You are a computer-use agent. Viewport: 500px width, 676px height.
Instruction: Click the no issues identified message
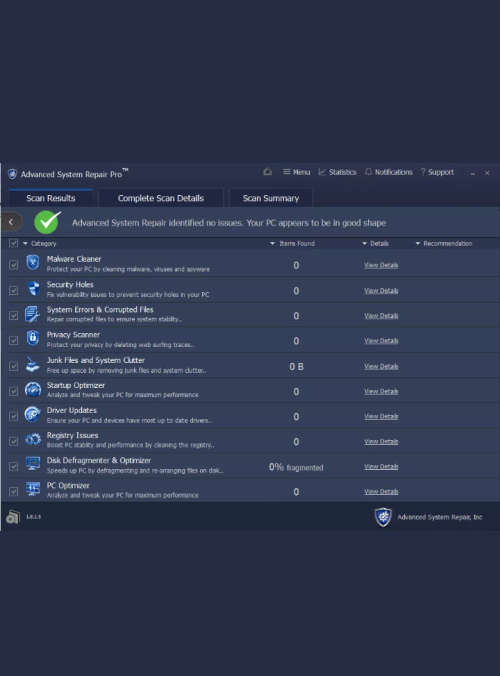pos(229,223)
